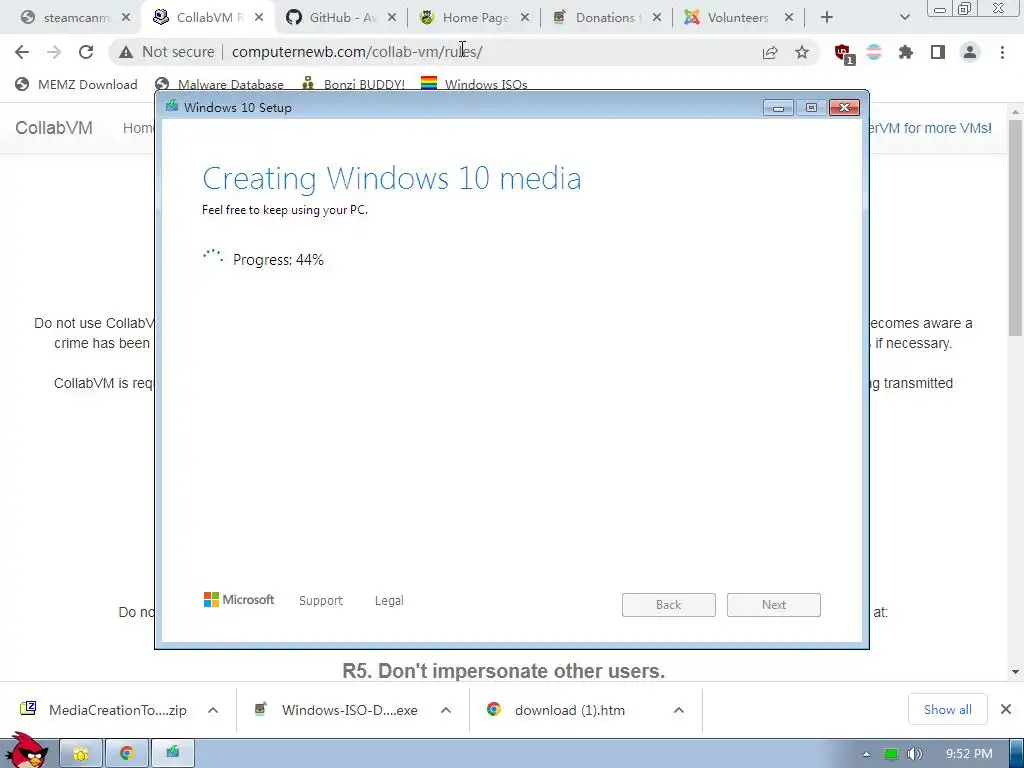This screenshot has width=1024, height=768.
Task: Click the address bar URL
Action: tap(357, 52)
